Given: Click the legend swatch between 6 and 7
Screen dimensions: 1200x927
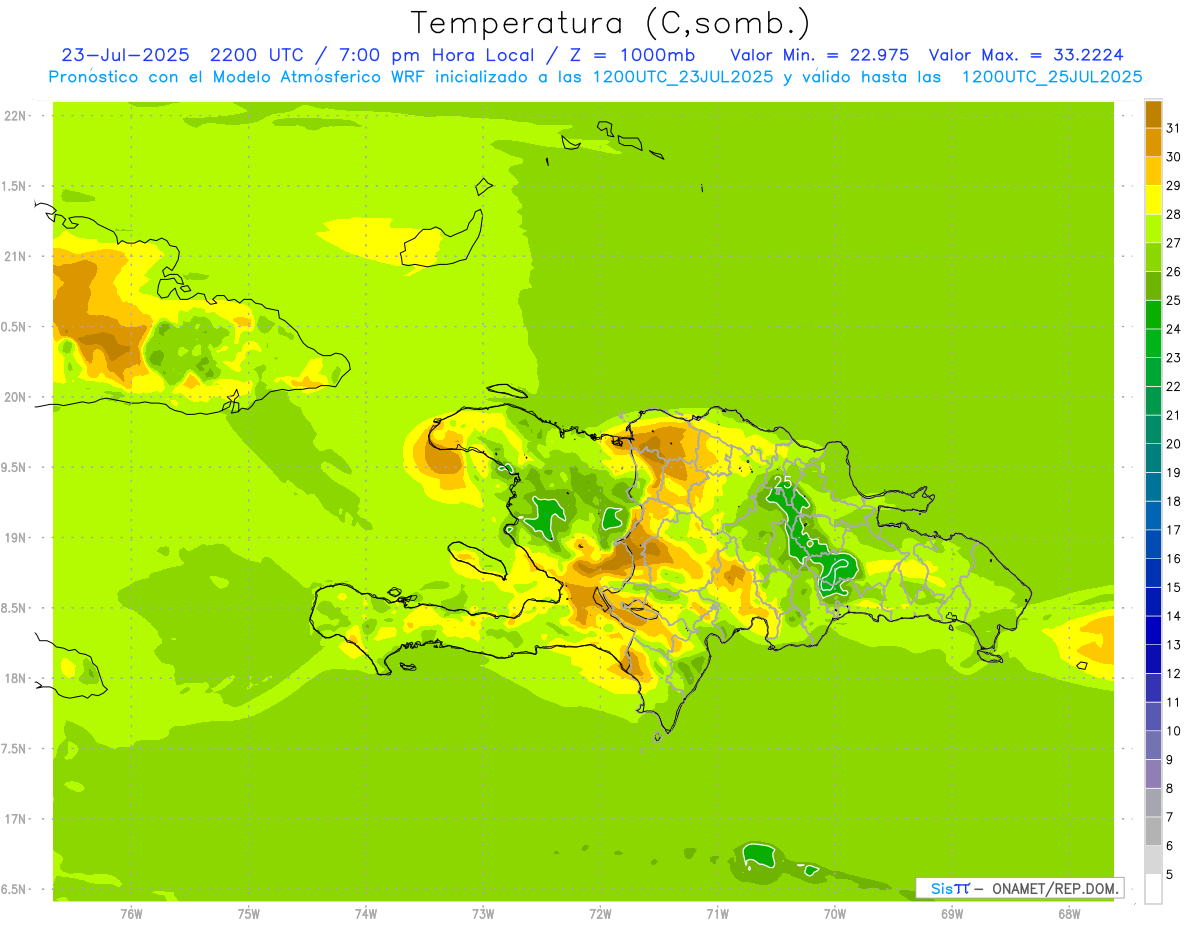Looking at the screenshot, I should tap(1153, 831).
